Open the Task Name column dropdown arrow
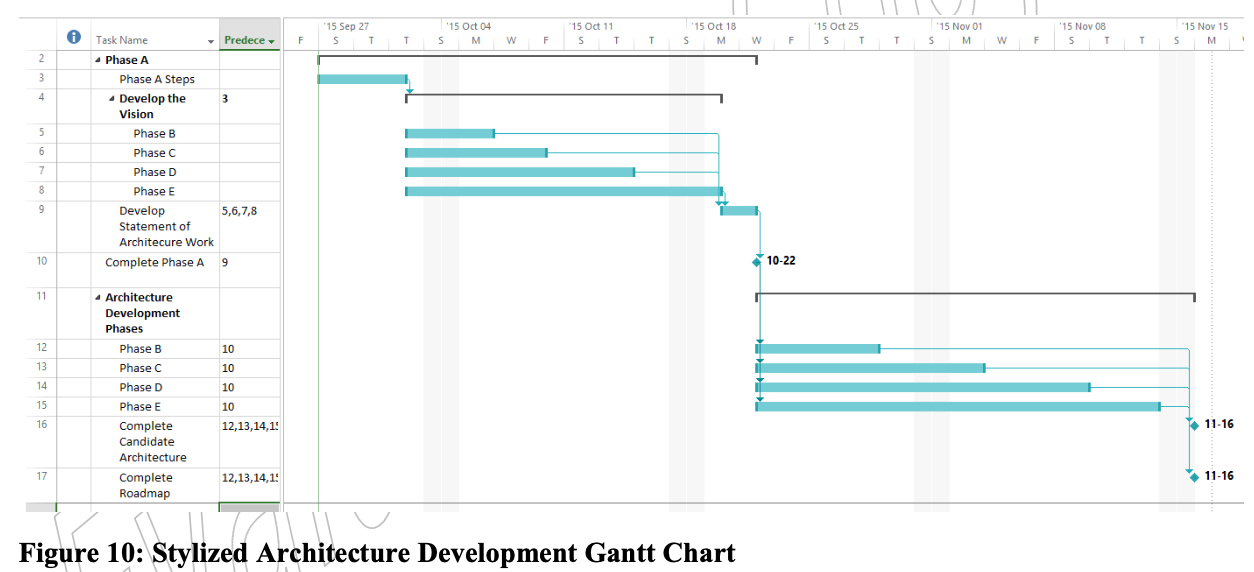Viewport: 1254px width, 572px height. click(x=211, y=41)
